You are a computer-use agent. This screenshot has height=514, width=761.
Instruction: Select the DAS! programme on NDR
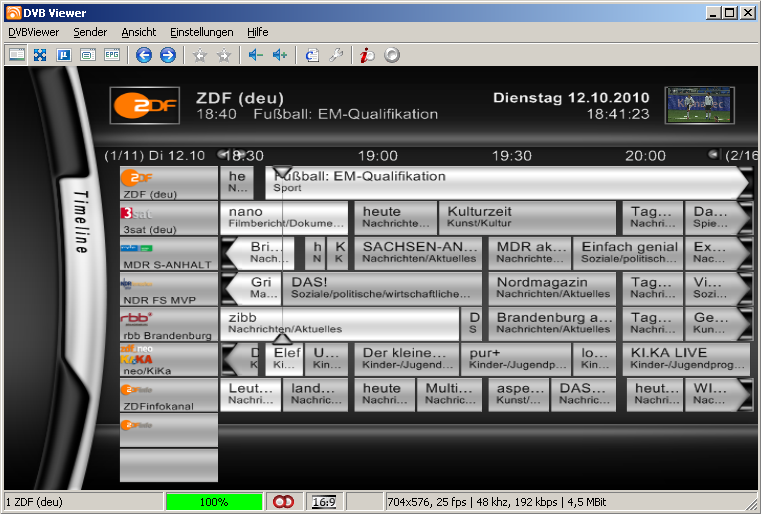pyautogui.click(x=382, y=288)
